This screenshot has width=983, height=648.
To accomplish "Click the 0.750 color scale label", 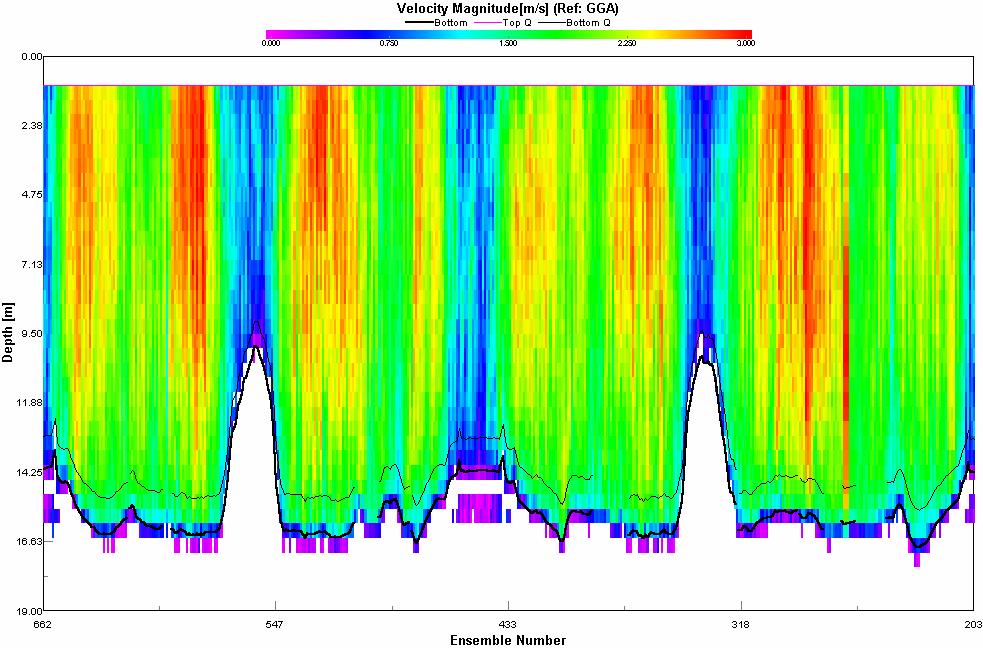I will (389, 44).
